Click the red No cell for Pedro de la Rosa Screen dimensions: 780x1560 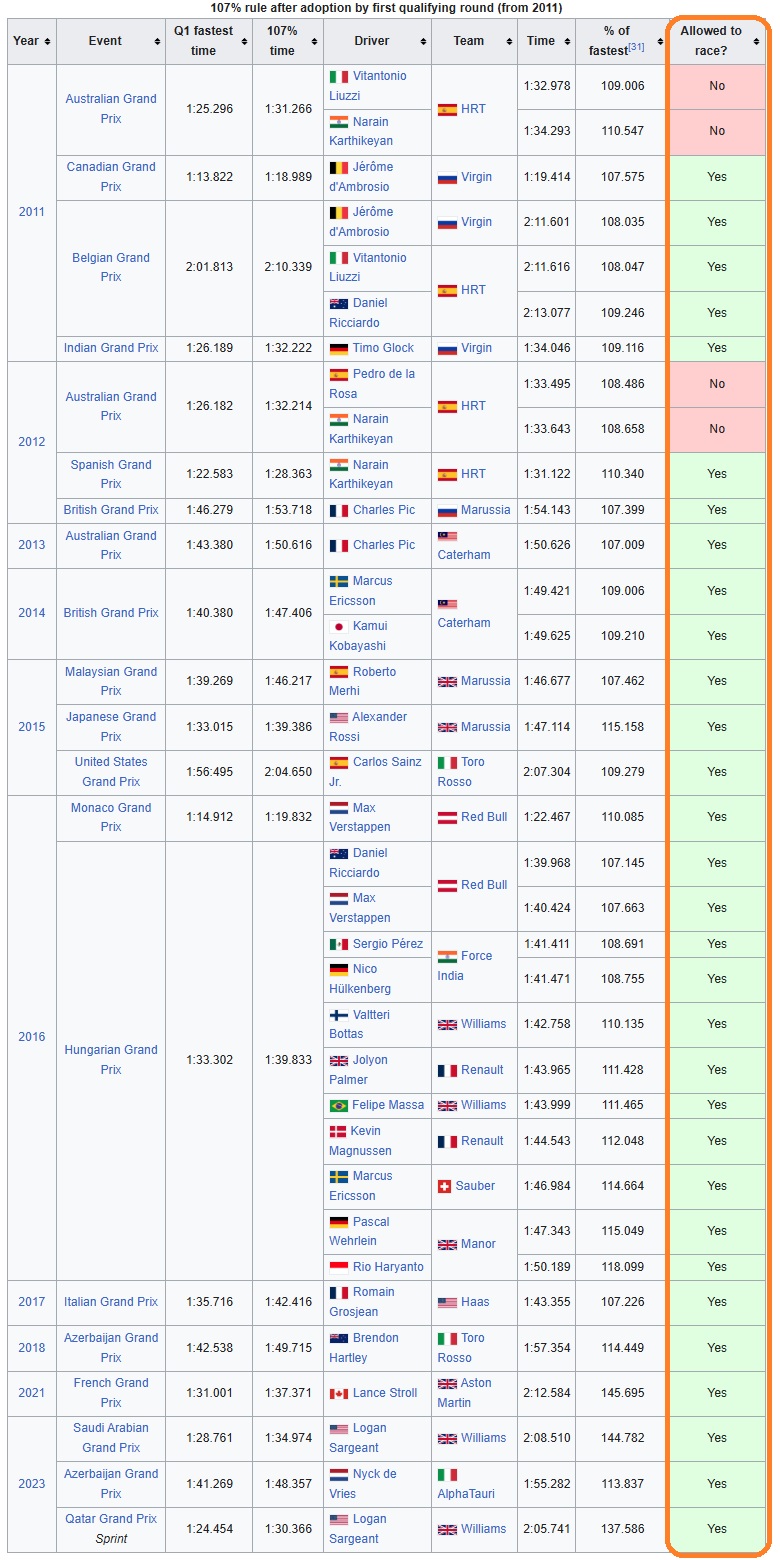click(717, 384)
